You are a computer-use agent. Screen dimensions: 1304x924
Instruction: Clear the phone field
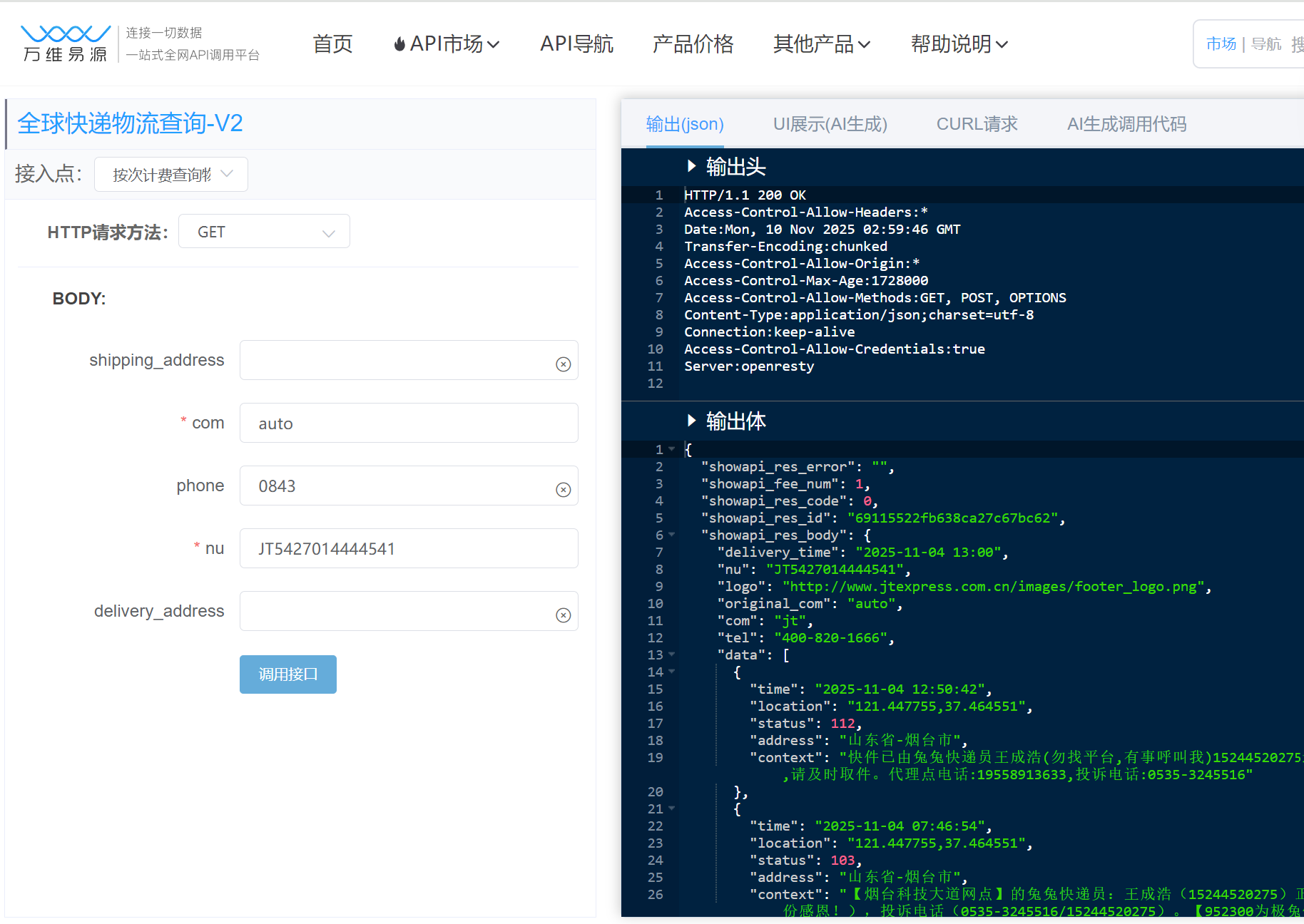pyautogui.click(x=564, y=490)
